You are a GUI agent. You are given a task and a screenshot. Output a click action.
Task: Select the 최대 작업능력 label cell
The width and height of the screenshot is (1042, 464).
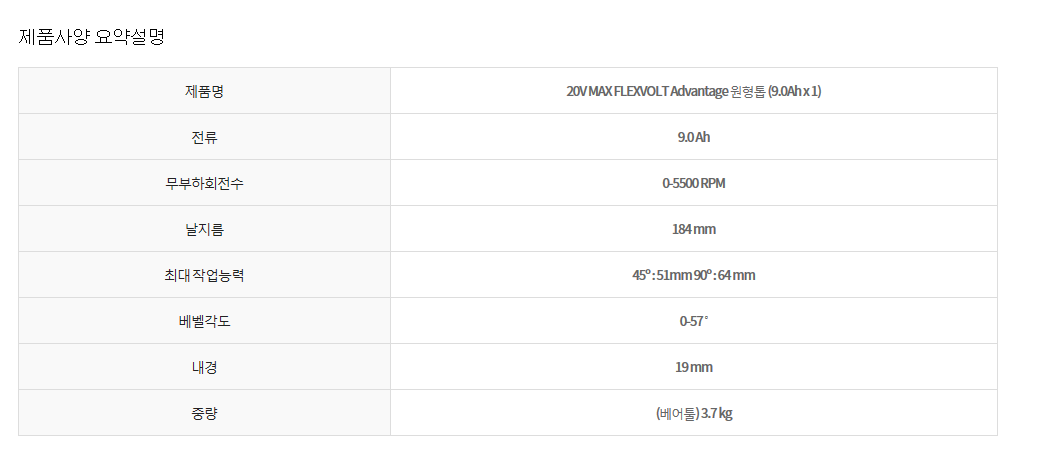pyautogui.click(x=204, y=275)
